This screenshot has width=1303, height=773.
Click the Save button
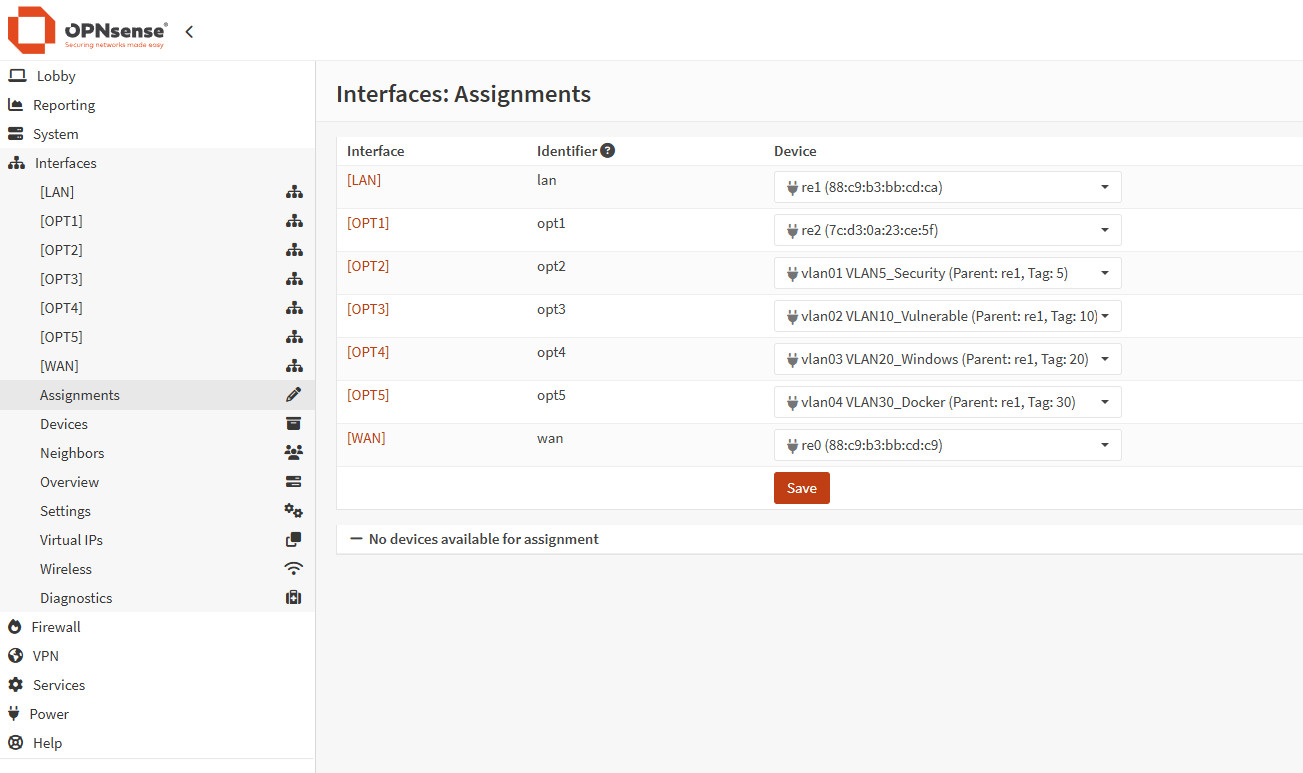coord(801,487)
